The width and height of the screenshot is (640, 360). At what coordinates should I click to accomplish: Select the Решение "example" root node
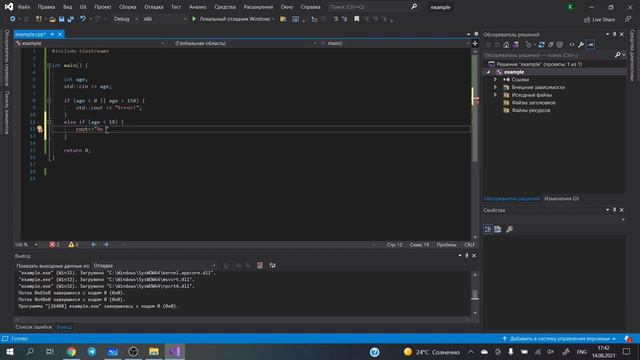coord(539,64)
